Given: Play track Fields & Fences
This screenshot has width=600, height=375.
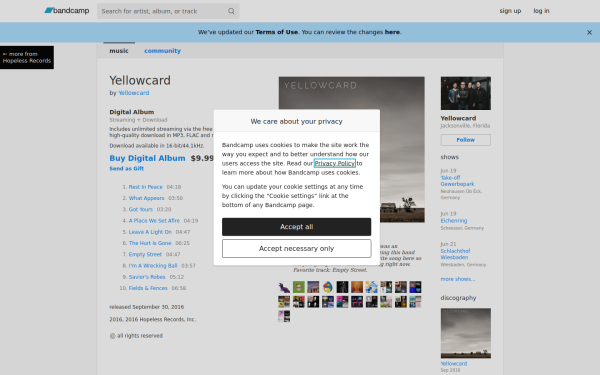Looking at the screenshot, I should (x=148, y=288).
